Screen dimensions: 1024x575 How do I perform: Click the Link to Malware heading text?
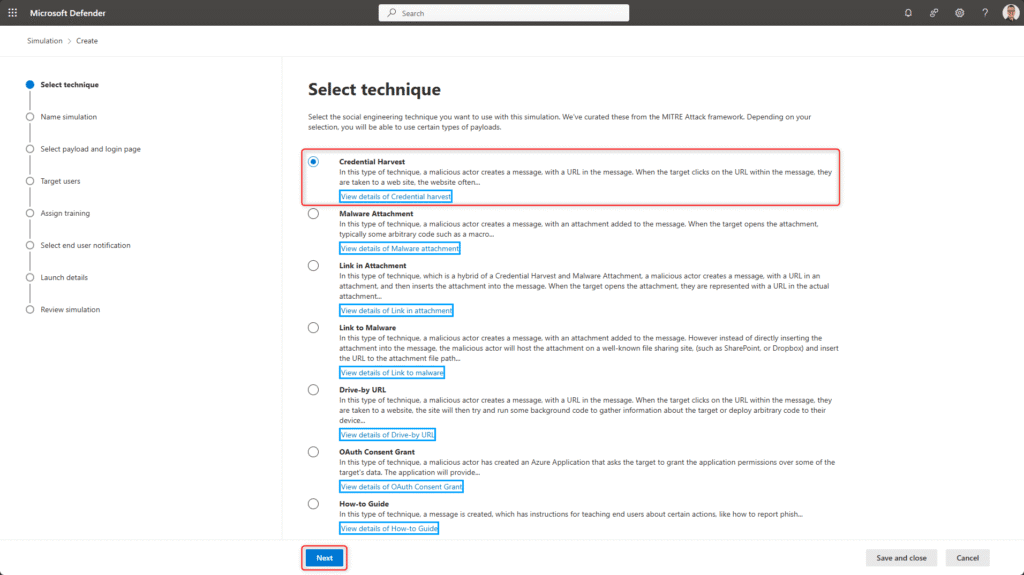pos(367,327)
